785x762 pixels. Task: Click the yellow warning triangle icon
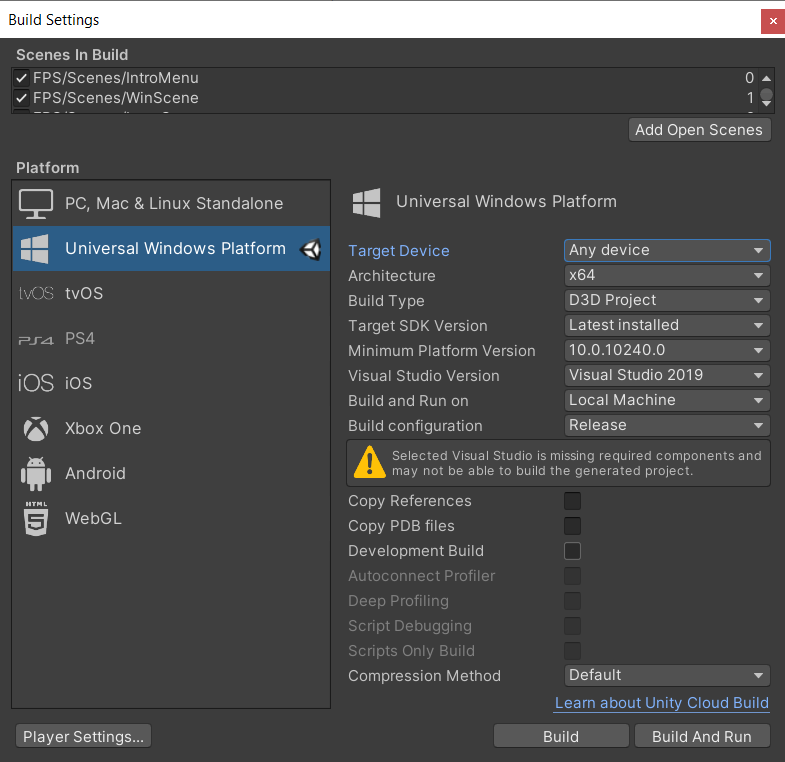coord(369,462)
